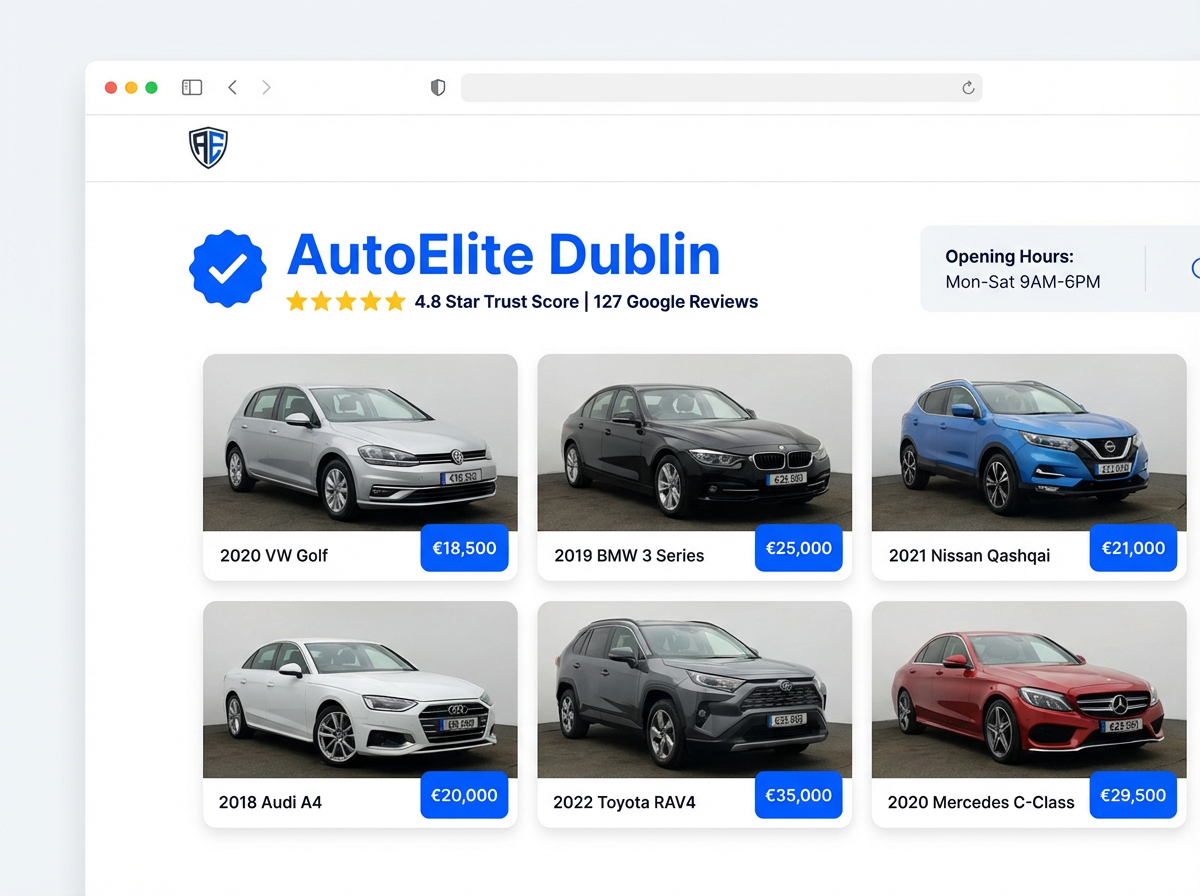Click the privacy shield icon
Image resolution: width=1200 pixels, height=896 pixels.
click(x=437, y=87)
